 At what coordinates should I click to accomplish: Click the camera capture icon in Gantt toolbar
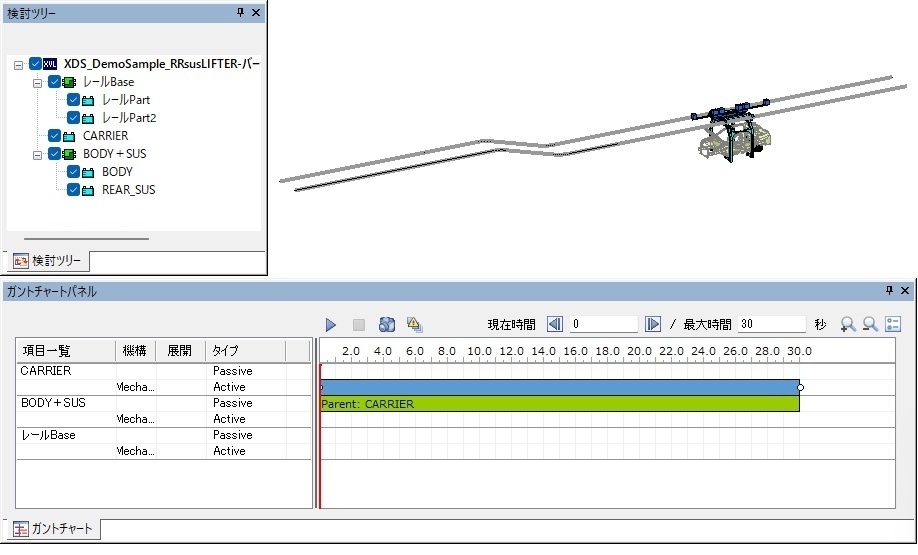387,325
